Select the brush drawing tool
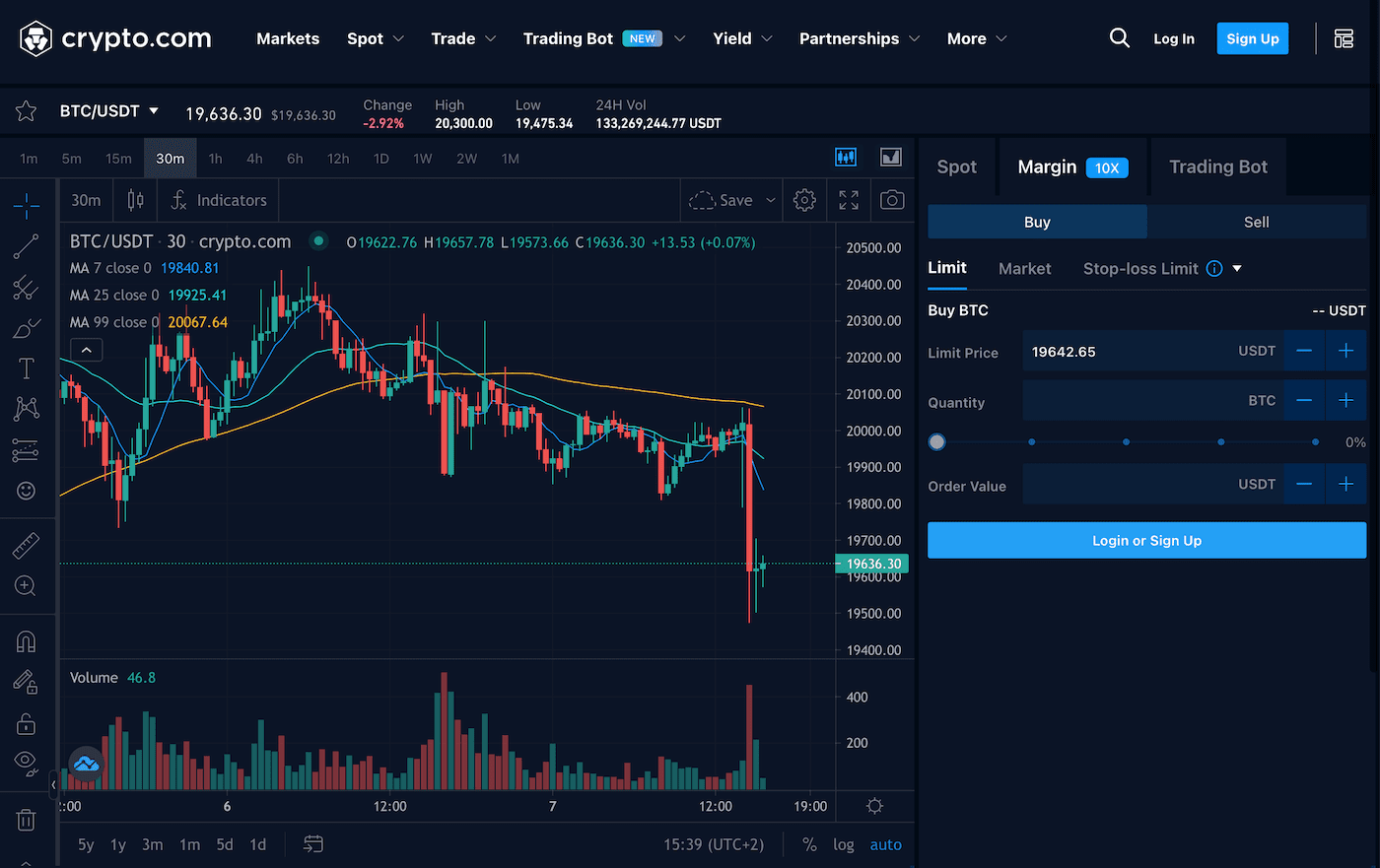This screenshot has height=868, width=1380. (27, 328)
